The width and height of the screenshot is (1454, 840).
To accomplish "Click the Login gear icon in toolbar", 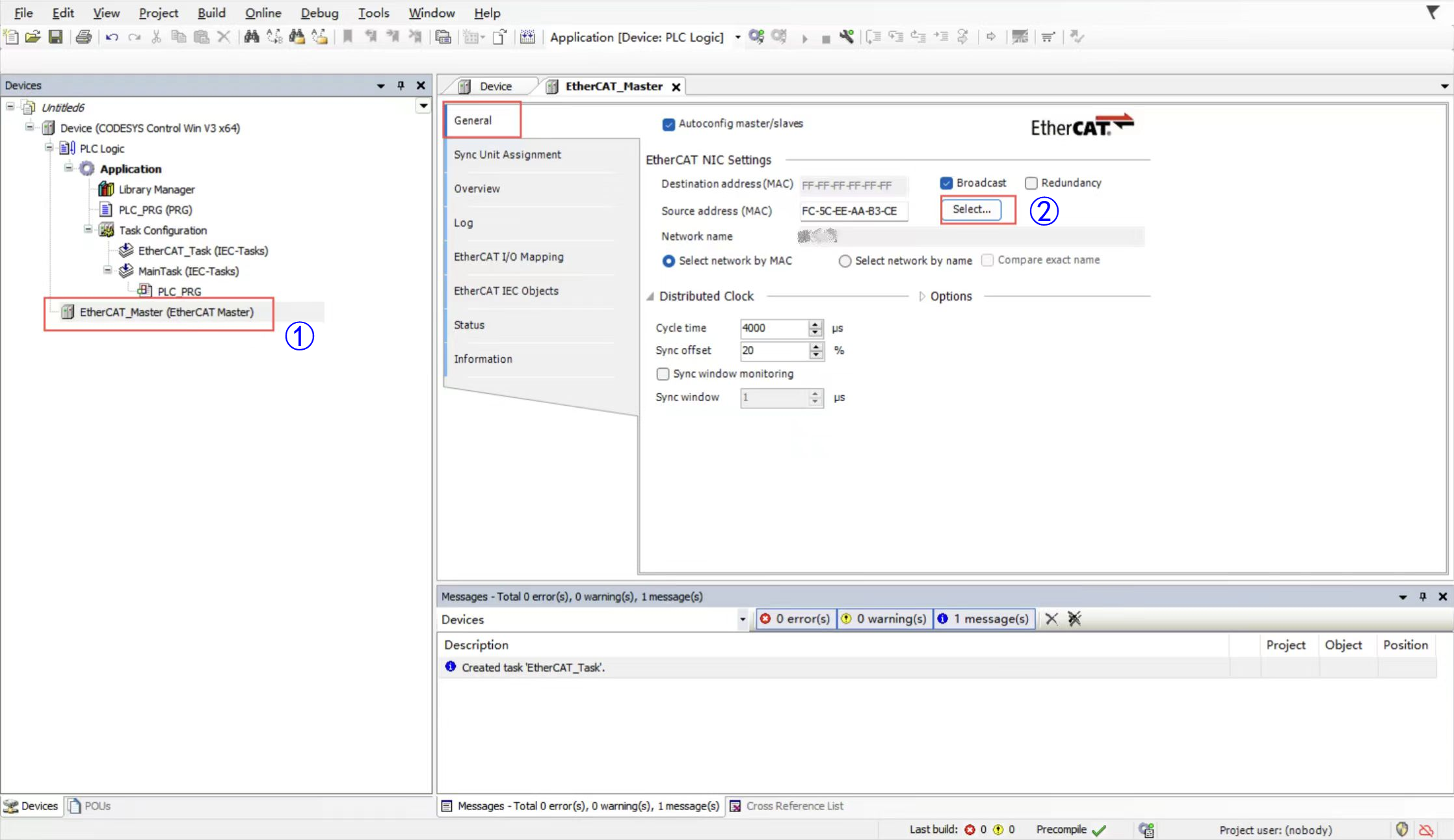I will coord(756,37).
